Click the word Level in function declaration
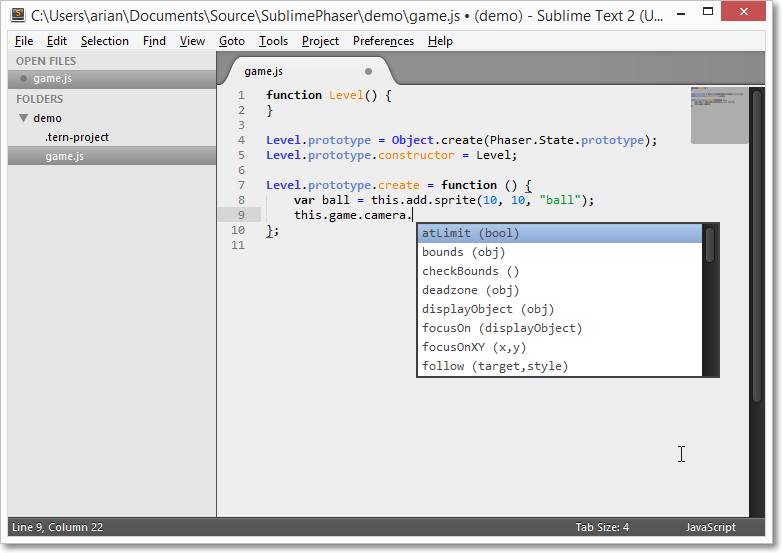782x553 pixels. [346, 95]
